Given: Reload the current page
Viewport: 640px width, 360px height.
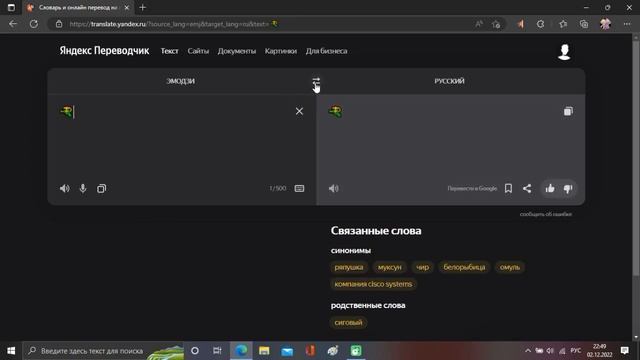Looking at the screenshot, I should 33,24.
